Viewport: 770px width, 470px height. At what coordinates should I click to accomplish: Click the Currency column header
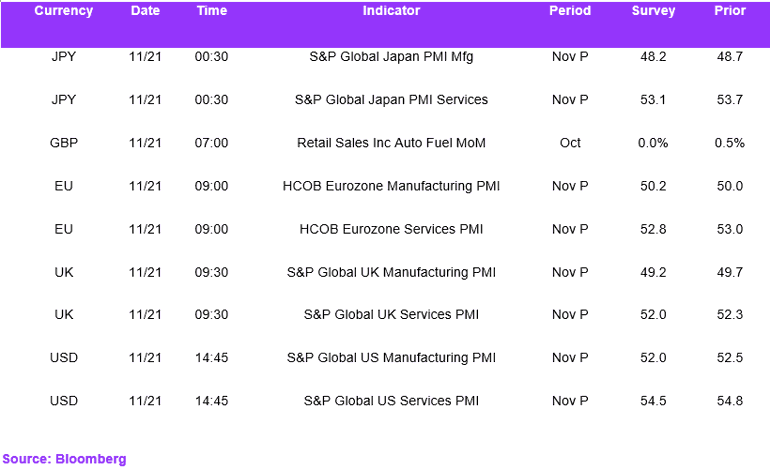63,11
